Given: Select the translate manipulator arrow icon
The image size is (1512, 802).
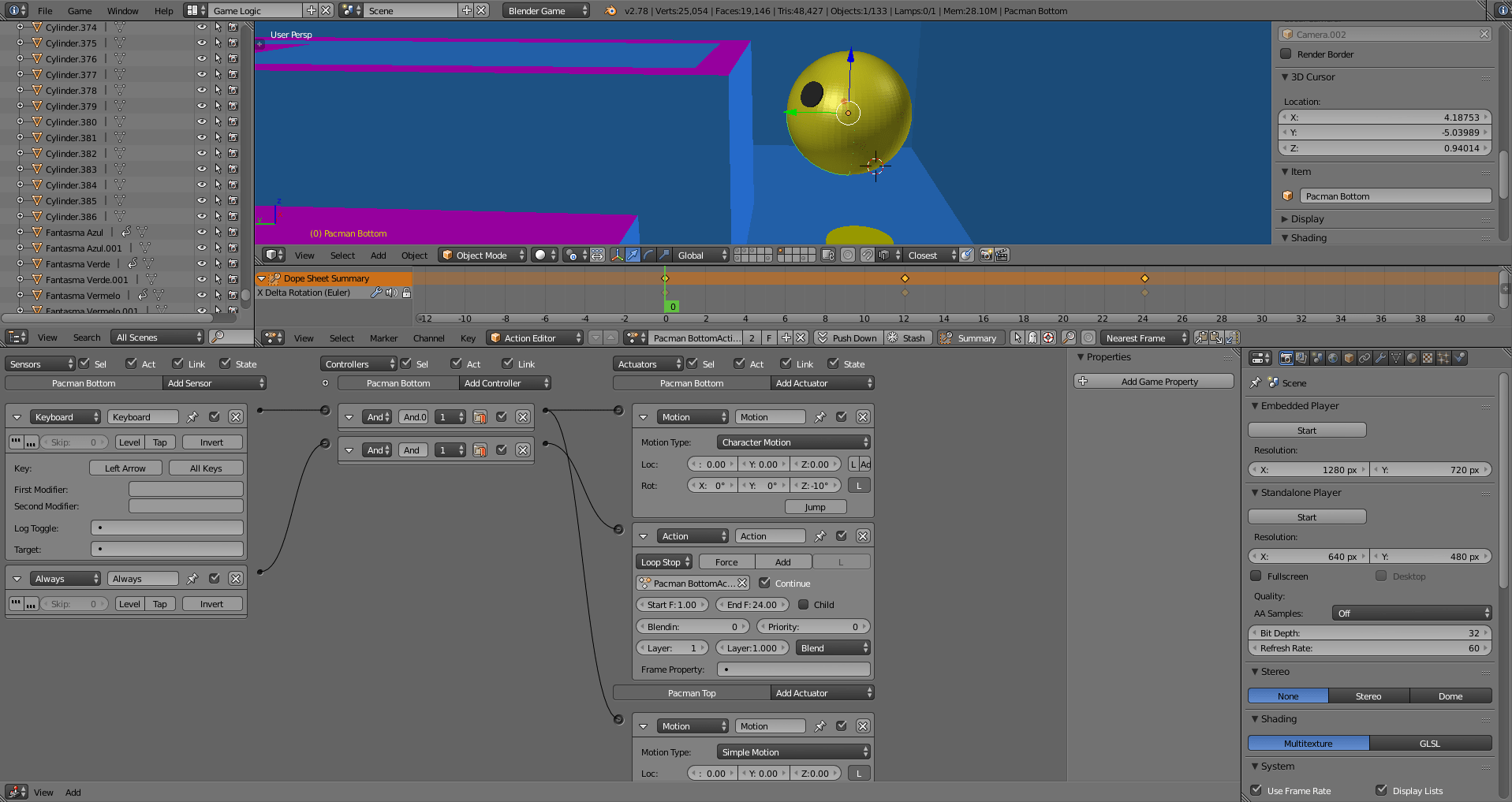Looking at the screenshot, I should [633, 255].
